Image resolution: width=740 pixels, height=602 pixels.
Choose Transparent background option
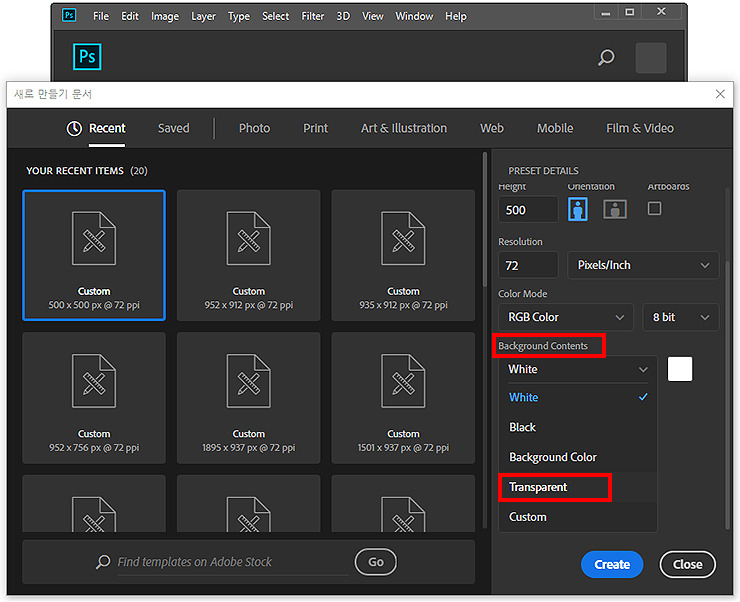[578, 487]
